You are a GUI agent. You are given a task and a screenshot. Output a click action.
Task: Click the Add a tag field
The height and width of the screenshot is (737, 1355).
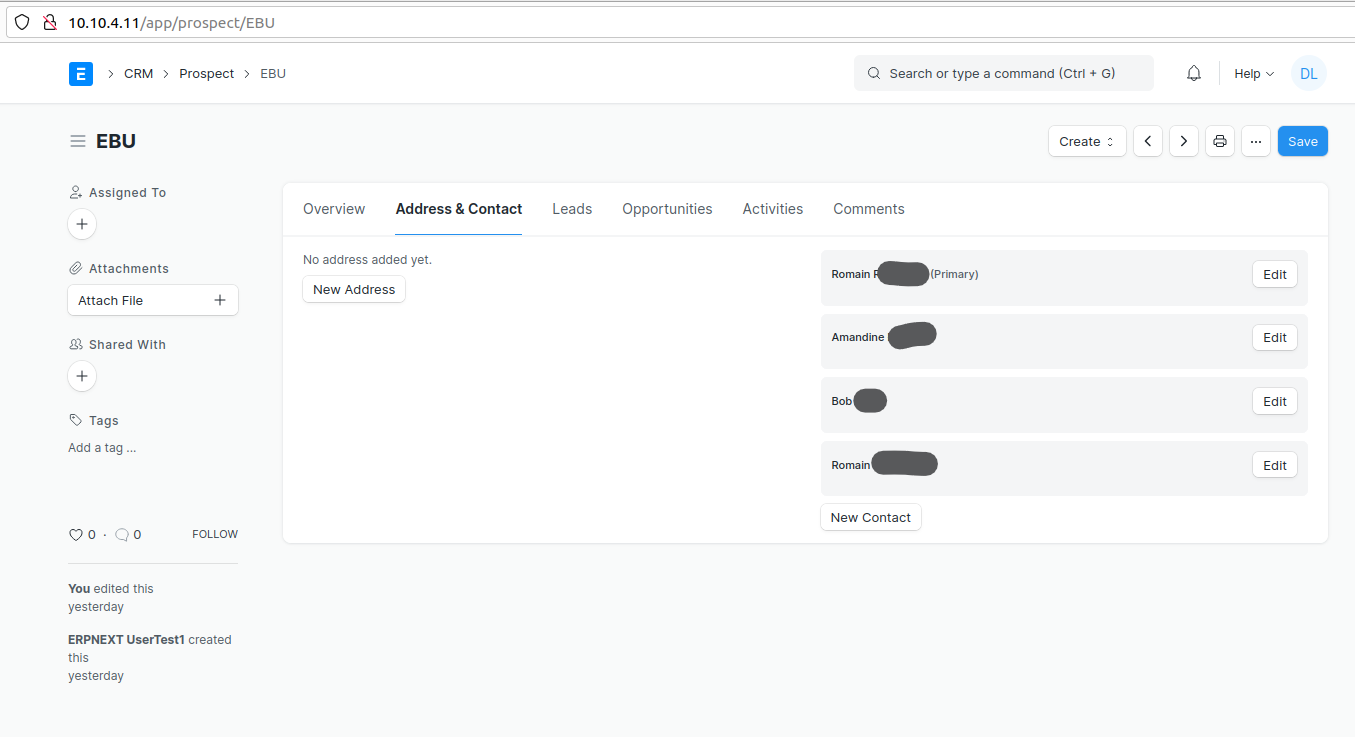[x=102, y=447]
